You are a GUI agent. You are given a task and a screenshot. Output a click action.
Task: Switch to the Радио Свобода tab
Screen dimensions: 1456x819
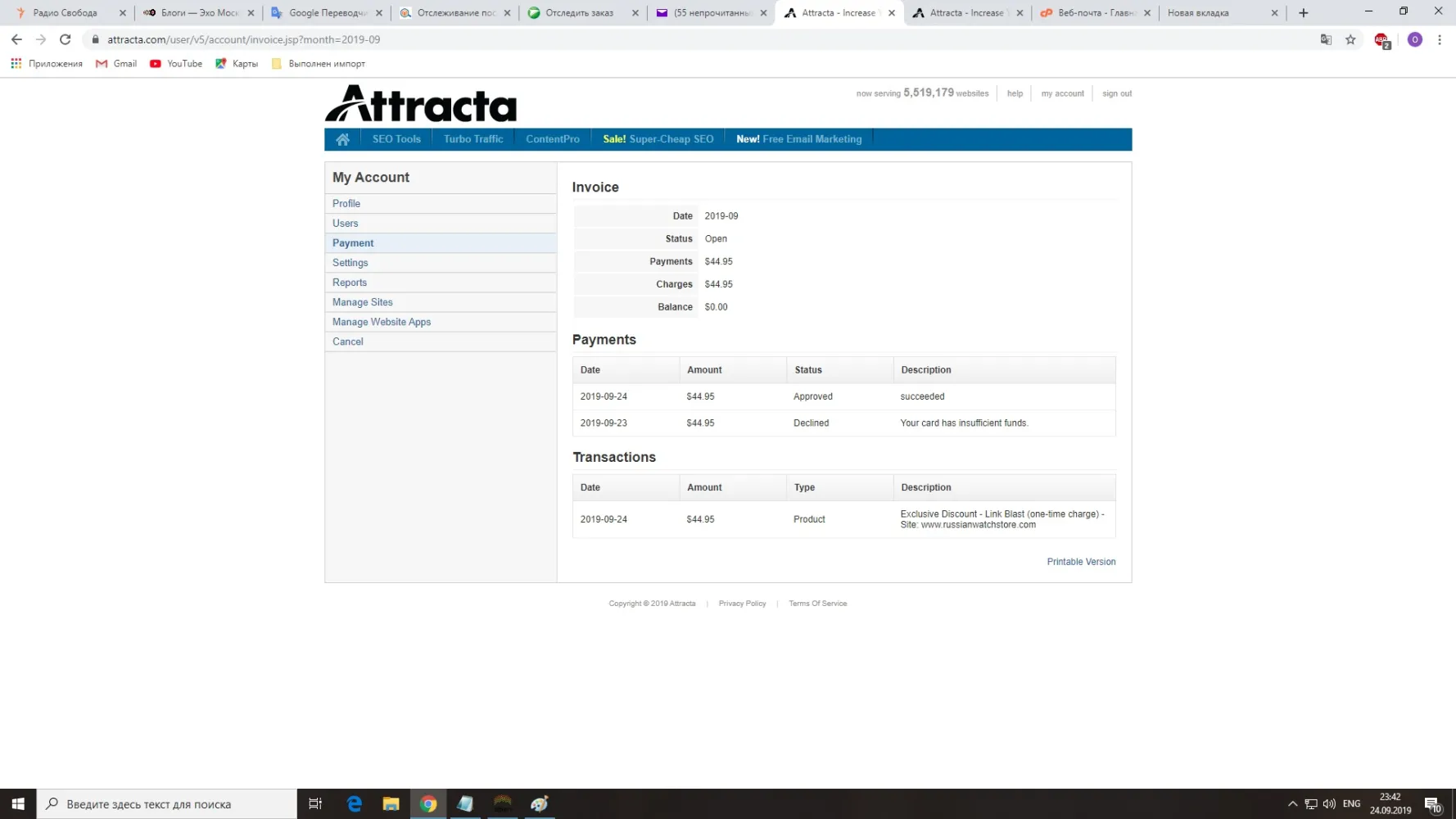click(x=66, y=13)
